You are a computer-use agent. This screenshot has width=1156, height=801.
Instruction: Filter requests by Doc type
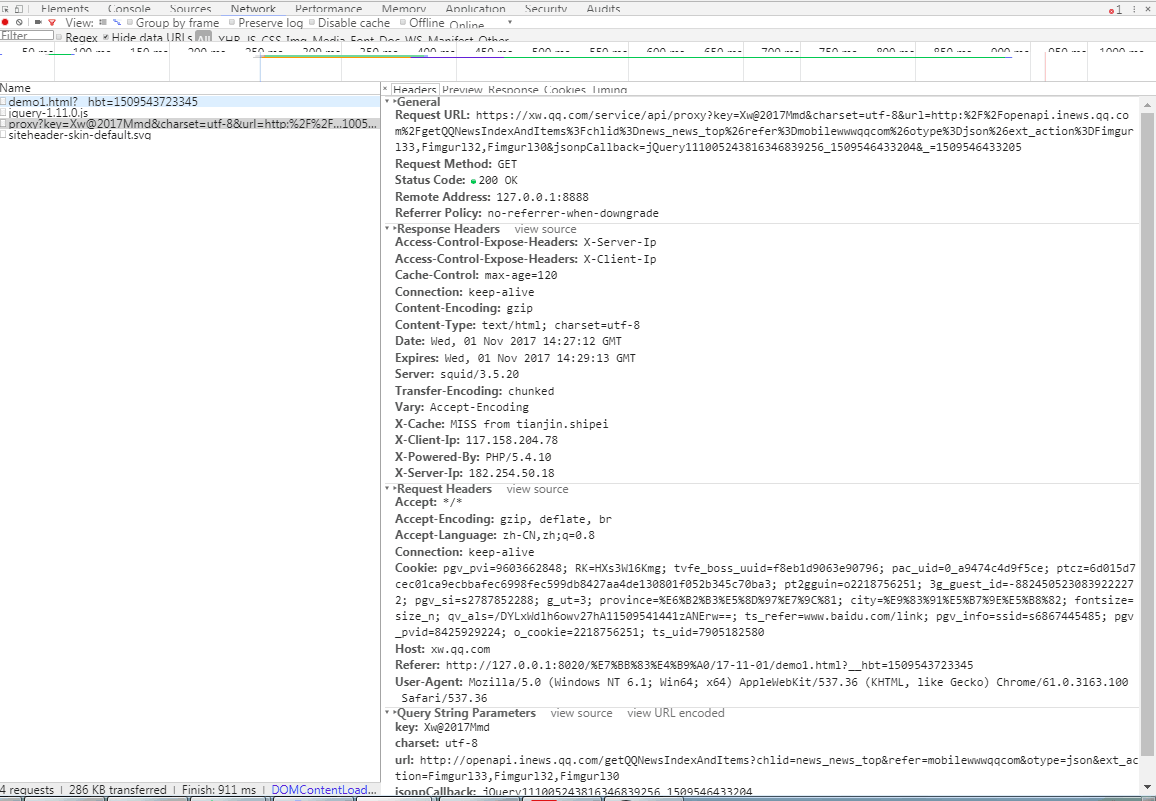(x=389, y=38)
